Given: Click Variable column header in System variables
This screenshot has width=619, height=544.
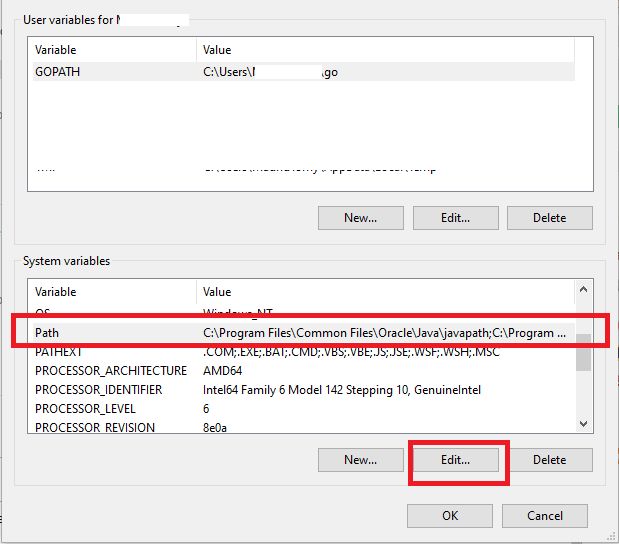Looking at the screenshot, I should (114, 292).
